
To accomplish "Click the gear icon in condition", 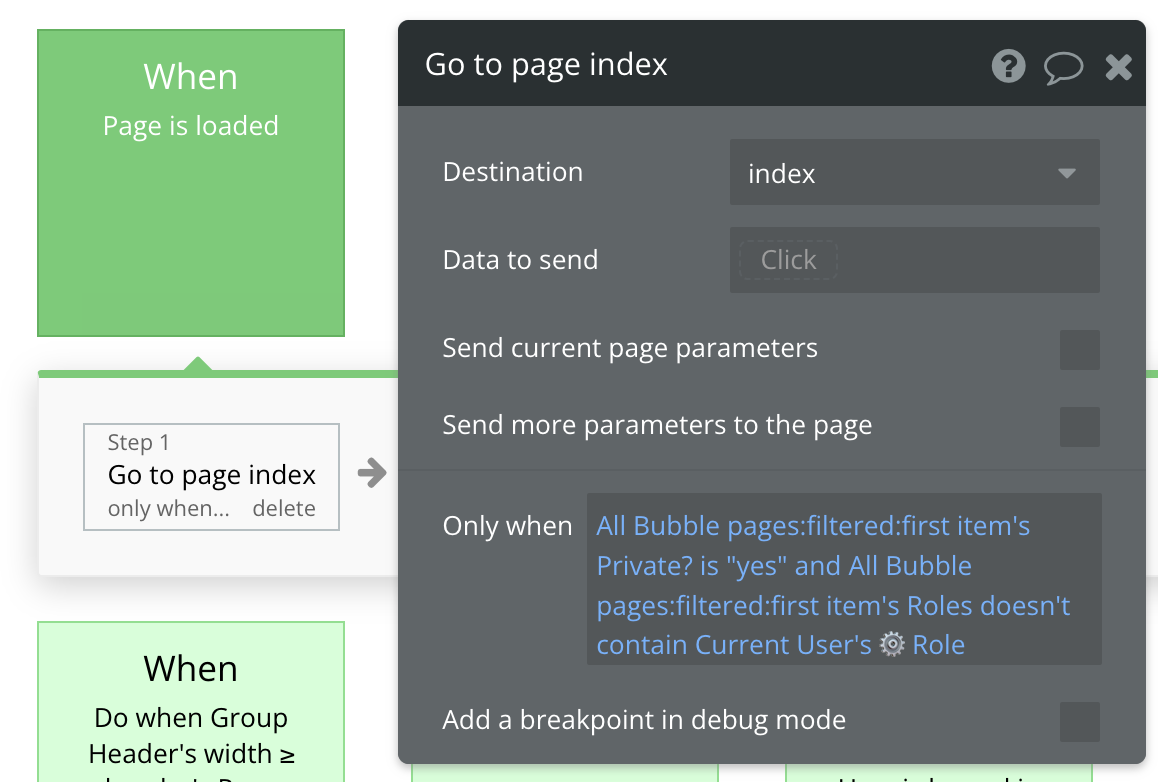I will point(891,645).
